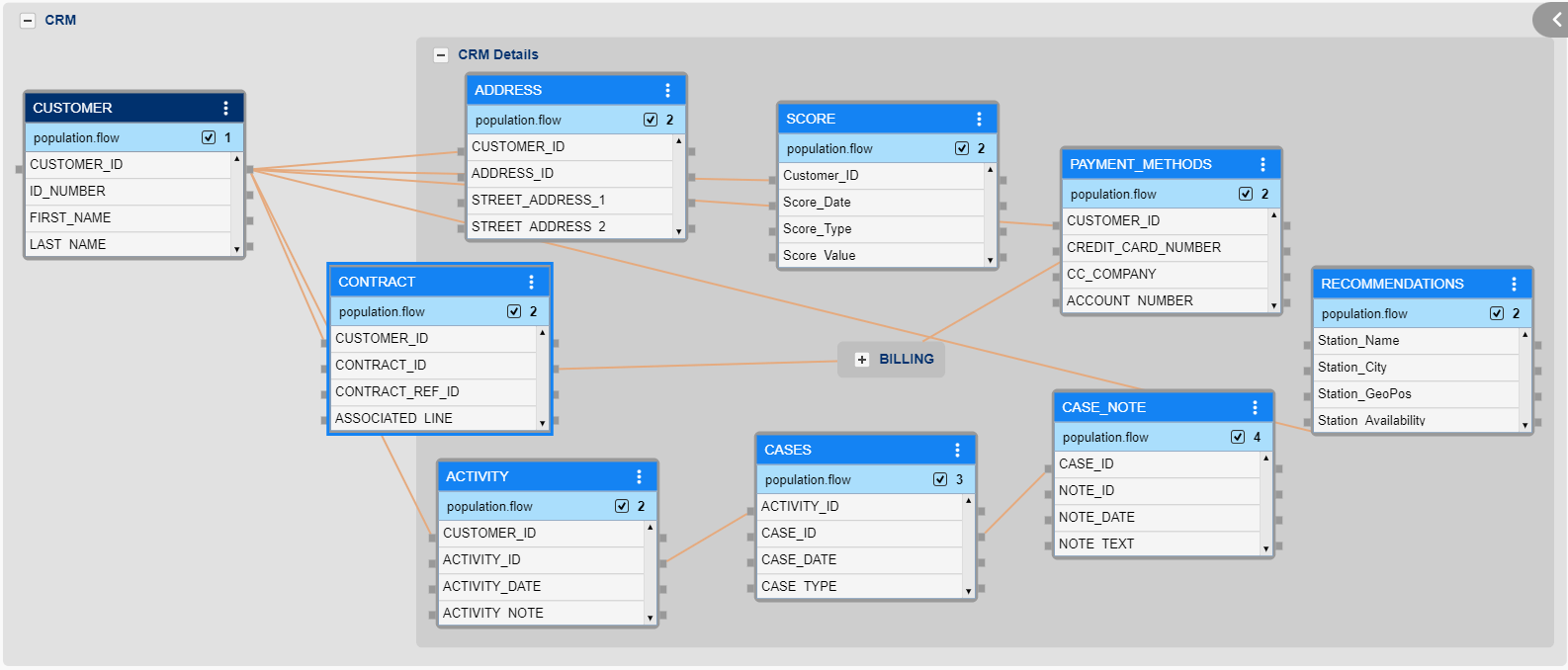Select CREDIT_CARD_NUMBER field in PAYMENT_METHODS

tap(1144, 247)
